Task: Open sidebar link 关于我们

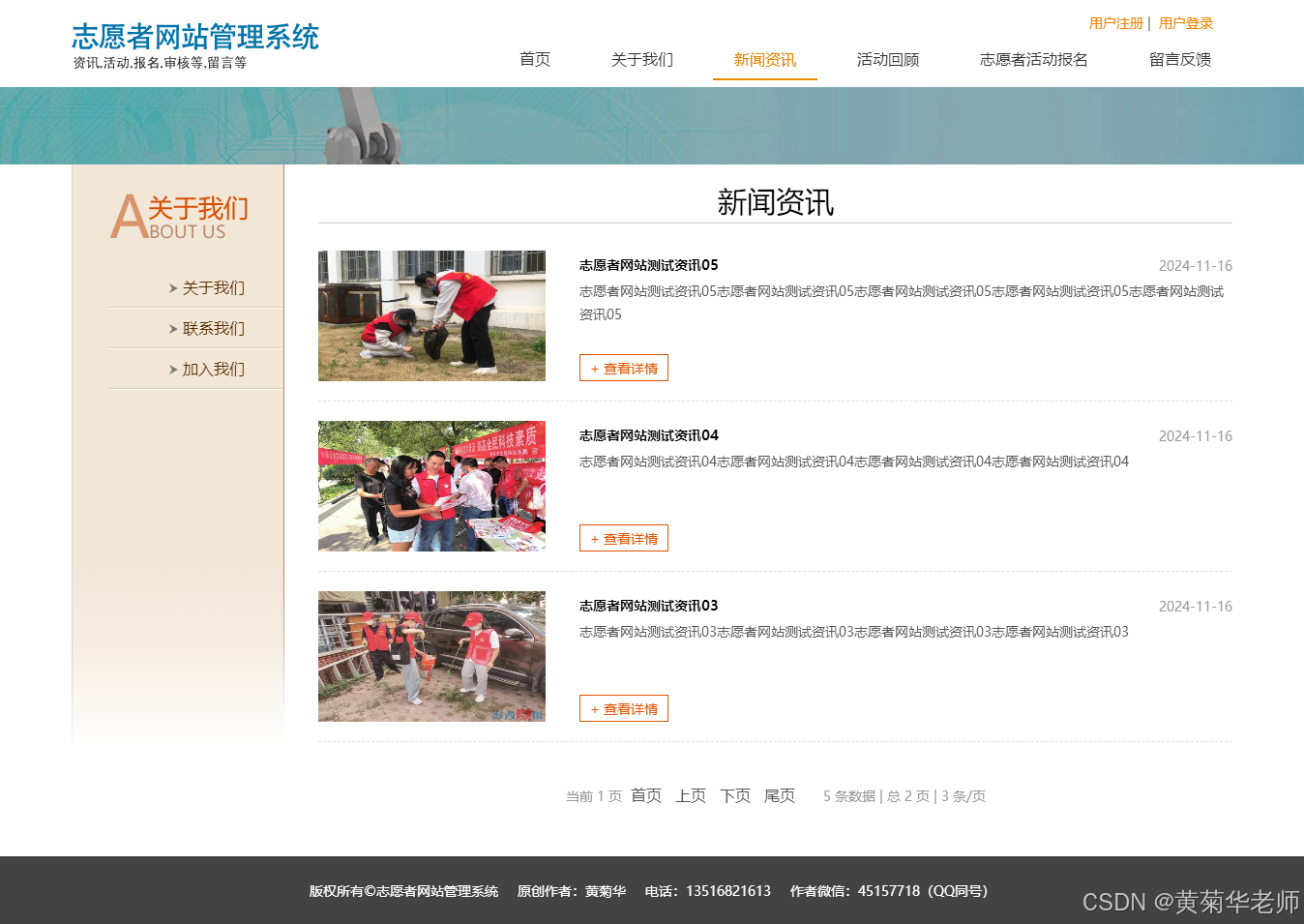Action: pos(214,288)
